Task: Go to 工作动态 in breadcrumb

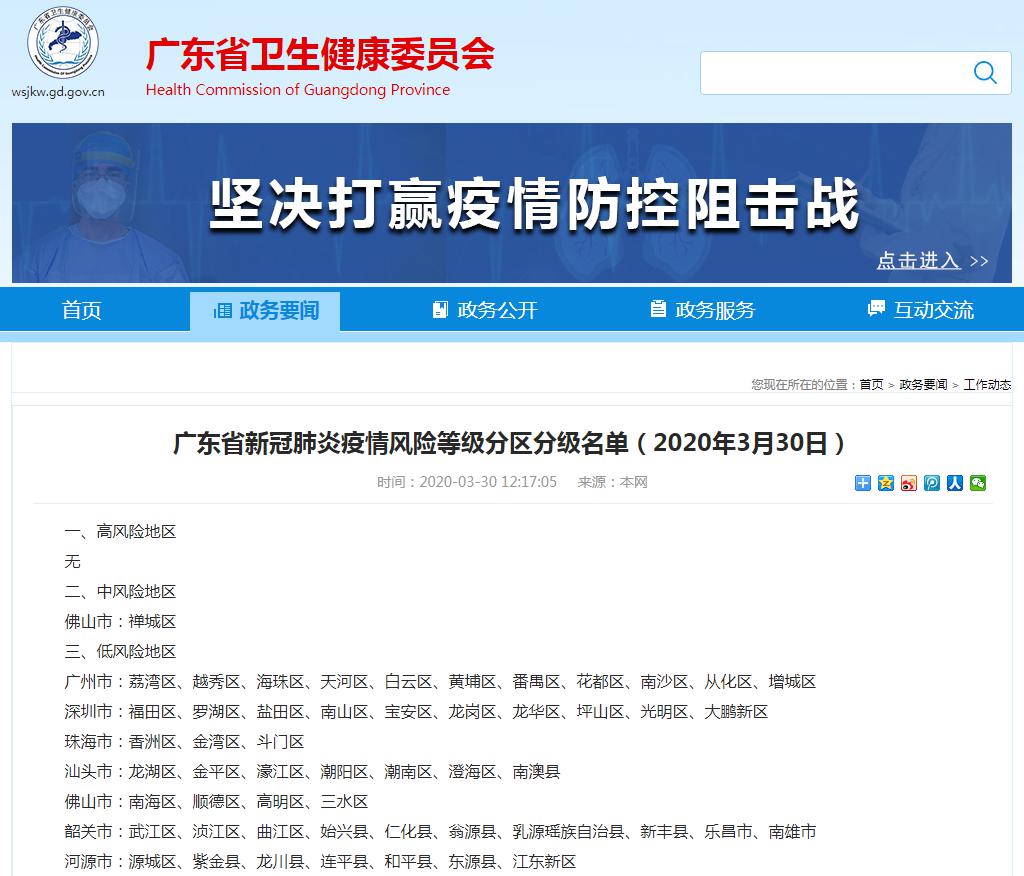Action: 987,385
